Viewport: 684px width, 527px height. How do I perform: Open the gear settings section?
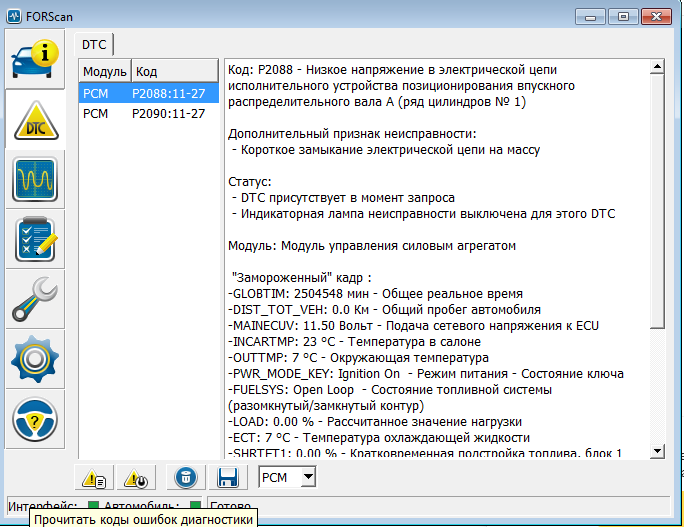35,359
